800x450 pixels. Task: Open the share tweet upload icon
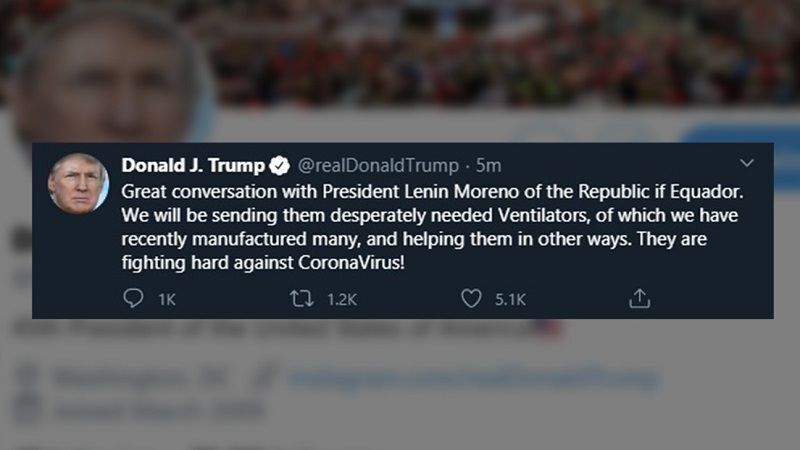(639, 298)
